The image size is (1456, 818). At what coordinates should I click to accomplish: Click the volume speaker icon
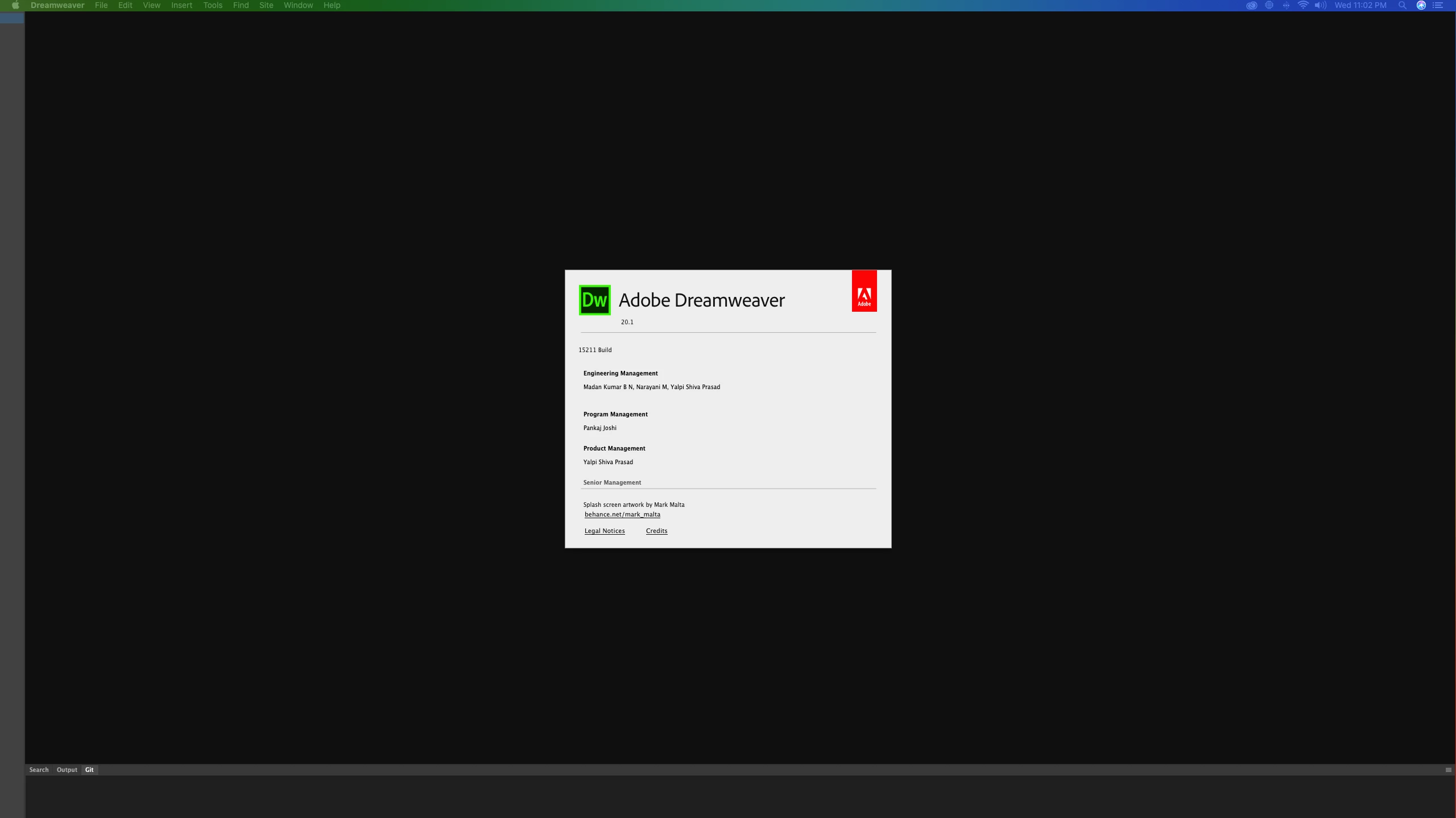1320,6
